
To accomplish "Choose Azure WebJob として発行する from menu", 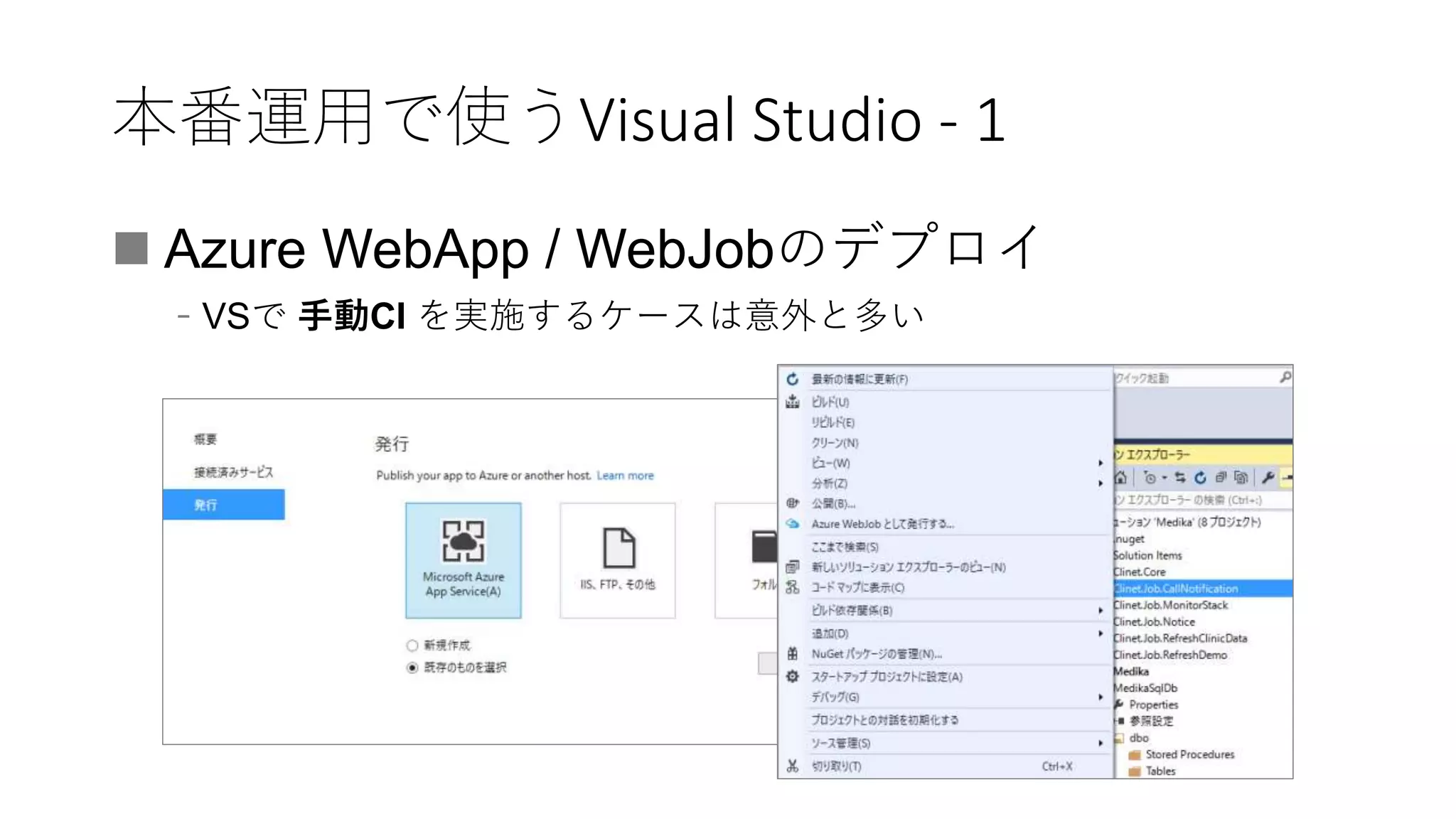I will 946,524.
